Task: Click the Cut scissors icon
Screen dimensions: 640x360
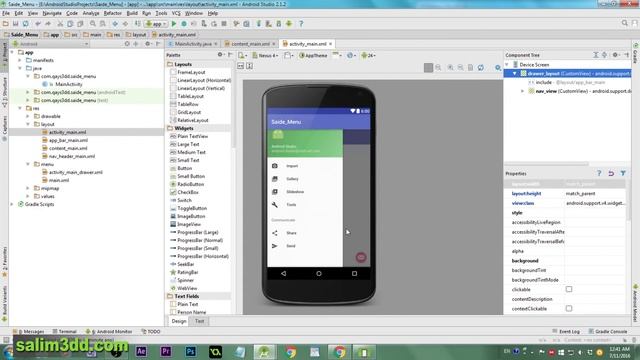Action: coord(60,24)
